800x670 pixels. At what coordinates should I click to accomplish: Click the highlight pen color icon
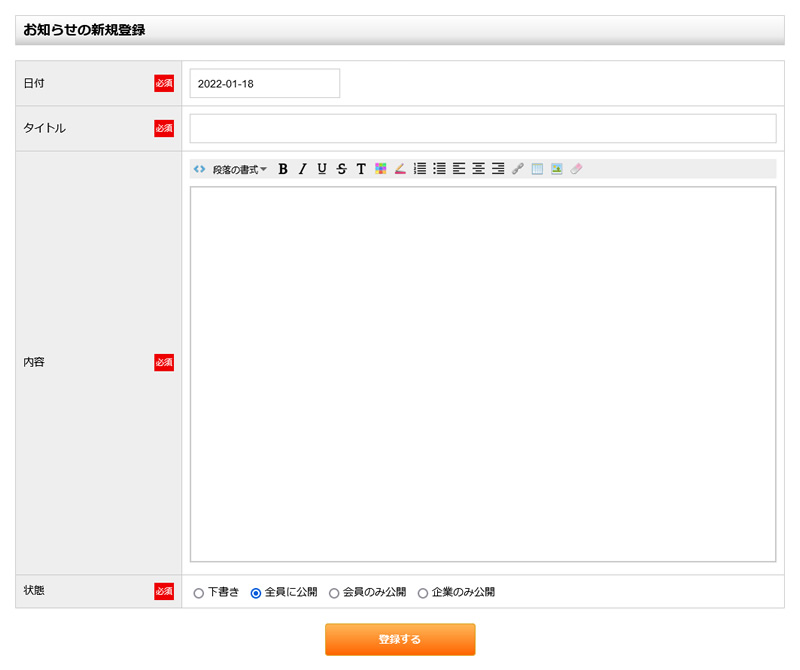point(399,168)
